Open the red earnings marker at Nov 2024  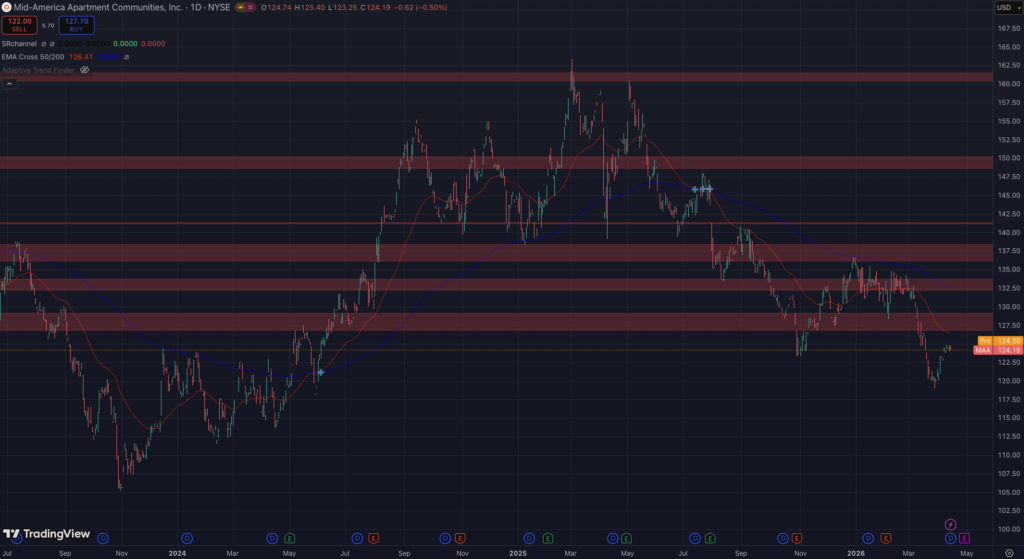[460, 538]
